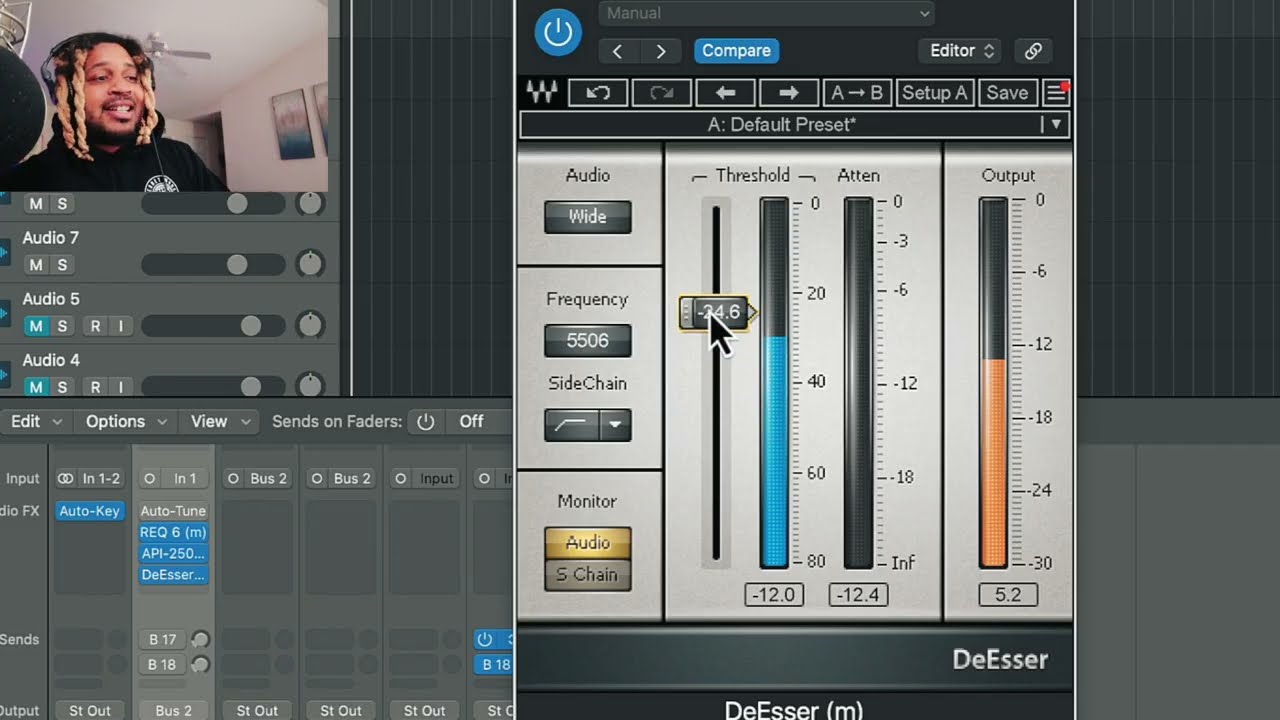
Task: Toggle Sends on Faders power button
Action: (426, 422)
